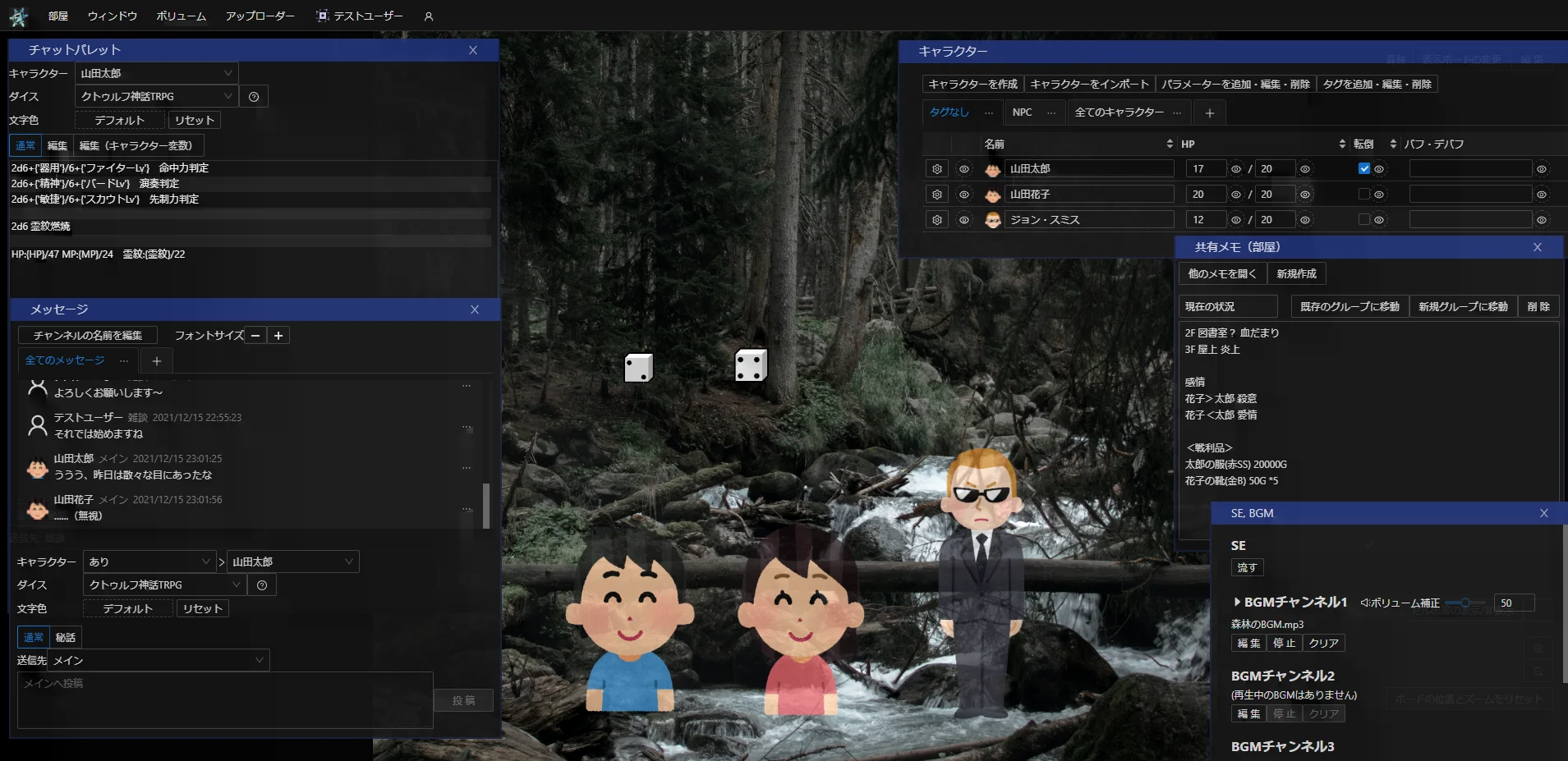Screen dimensions: 1568x761
Task: Click the メインへ投稿 message input field
Action: click(225, 699)
